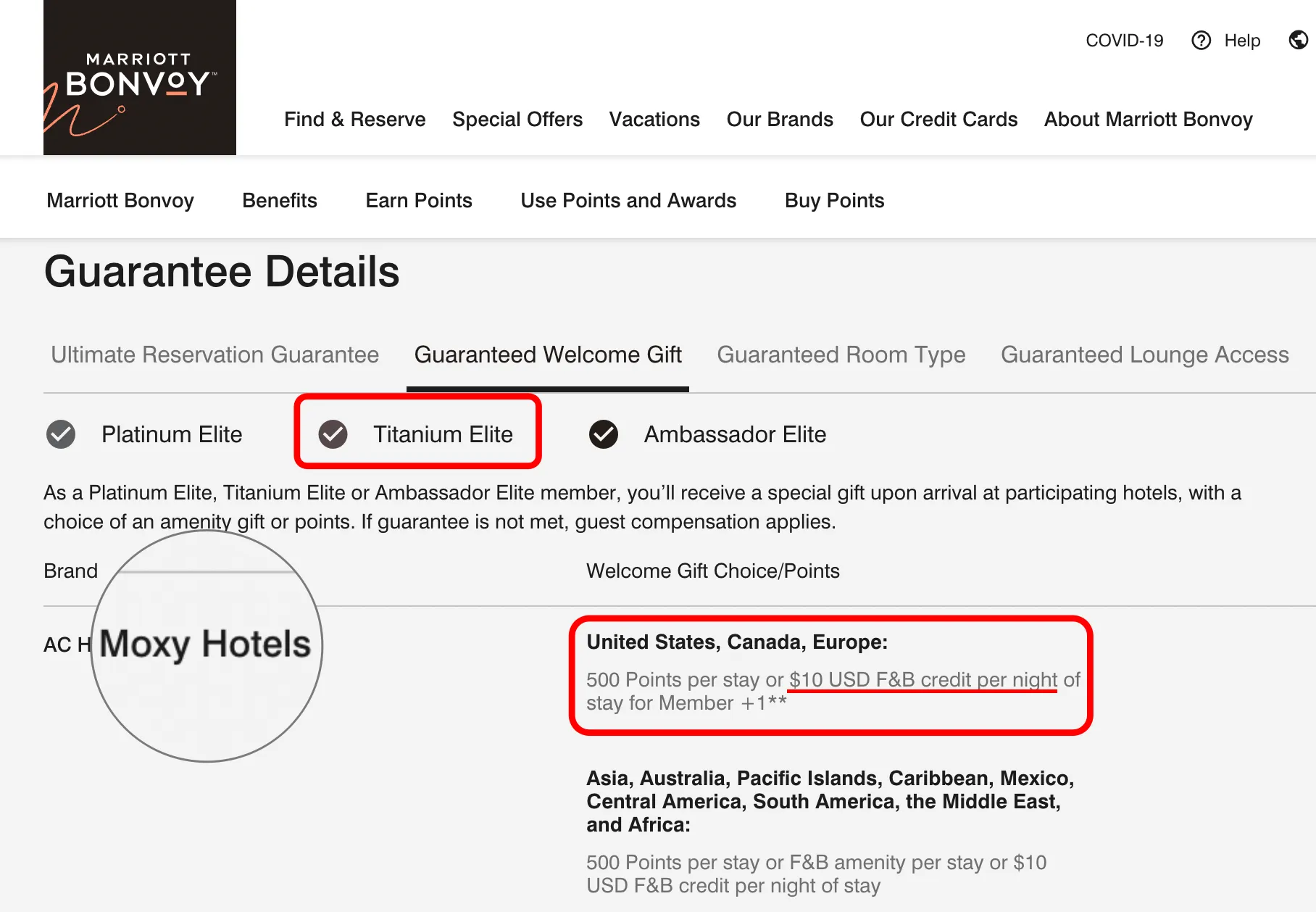This screenshot has height=912, width=1316.
Task: Switch to Ultimate Reservation Guarantee tab
Action: [215, 355]
